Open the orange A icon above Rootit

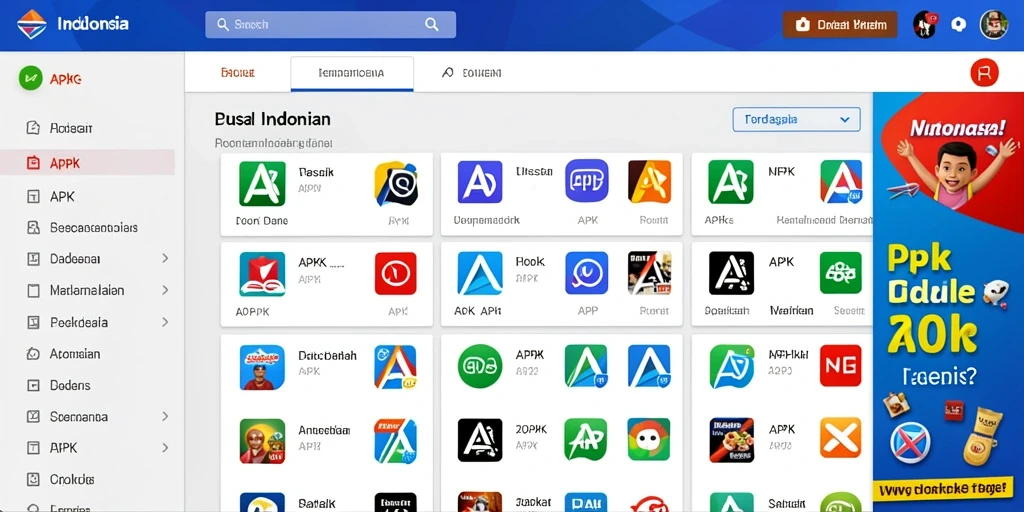click(649, 182)
